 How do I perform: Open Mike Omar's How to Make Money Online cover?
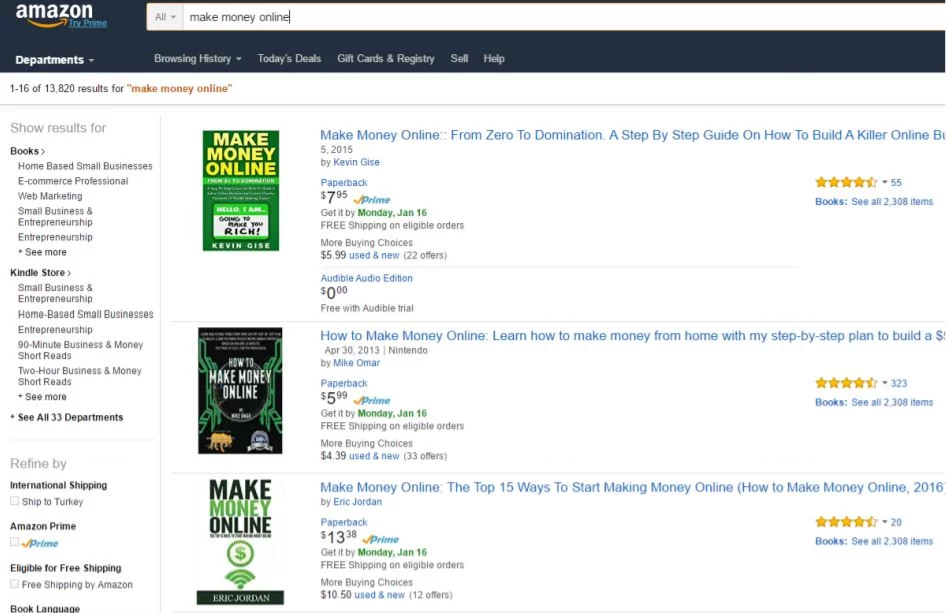(x=240, y=391)
